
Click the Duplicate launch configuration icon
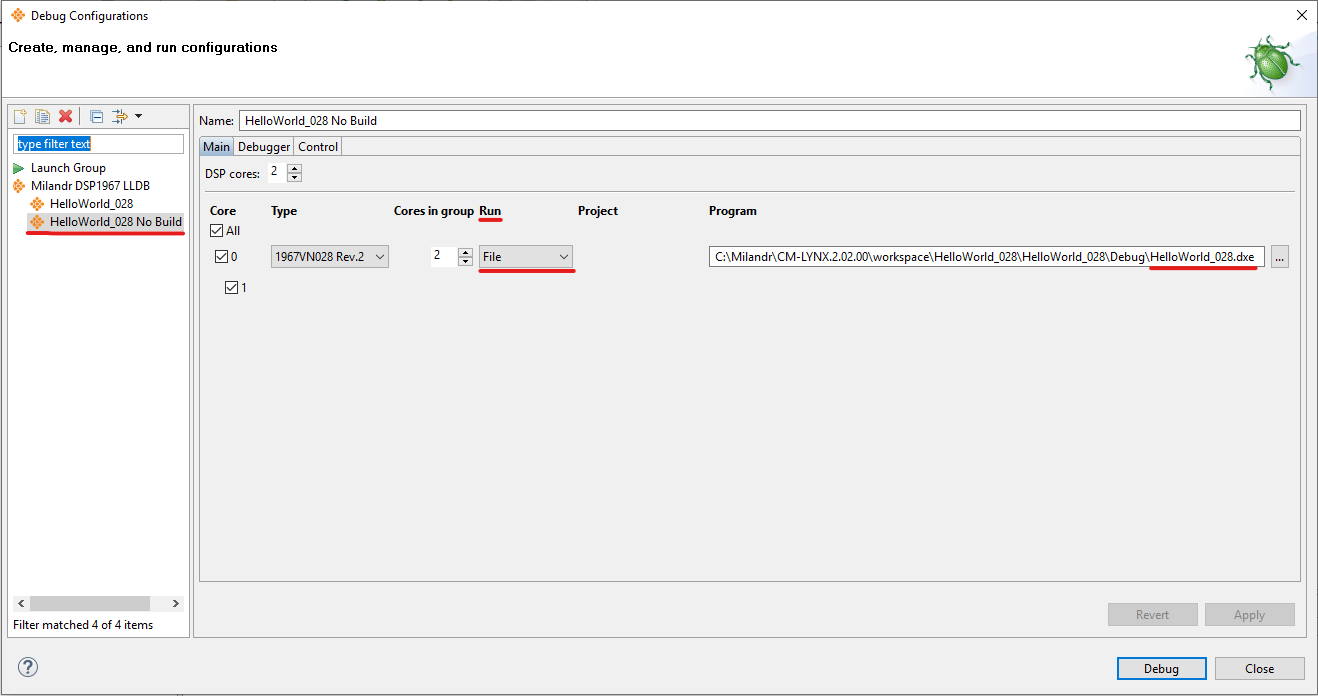[x=43, y=117]
